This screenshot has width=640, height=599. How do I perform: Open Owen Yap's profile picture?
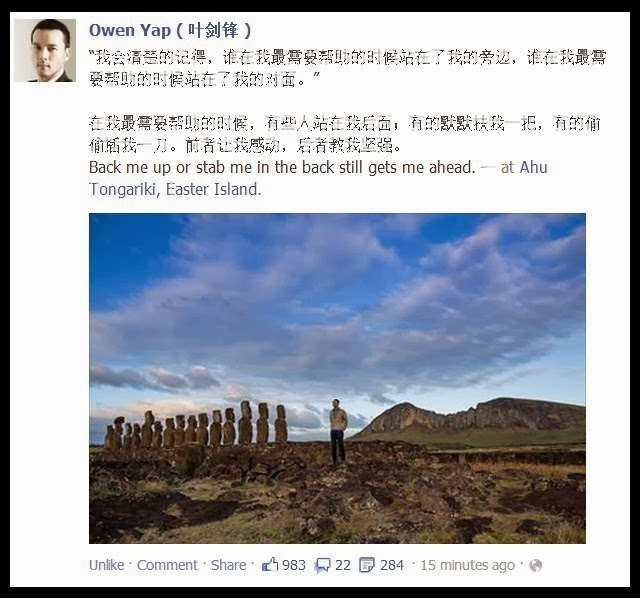click(45, 50)
